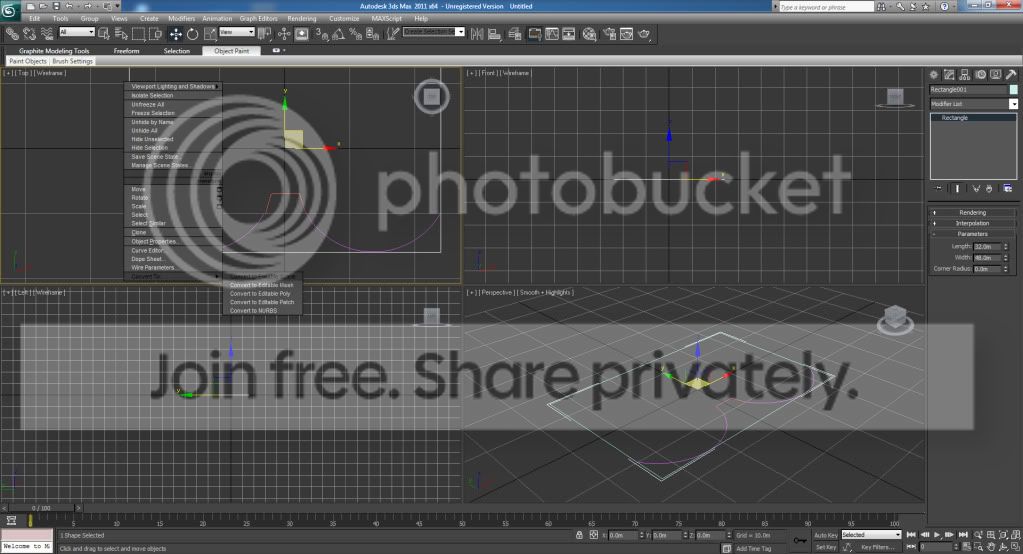Toggle Show End Result in modifier stack
Viewport: 1023px width, 554px height.
click(957, 189)
